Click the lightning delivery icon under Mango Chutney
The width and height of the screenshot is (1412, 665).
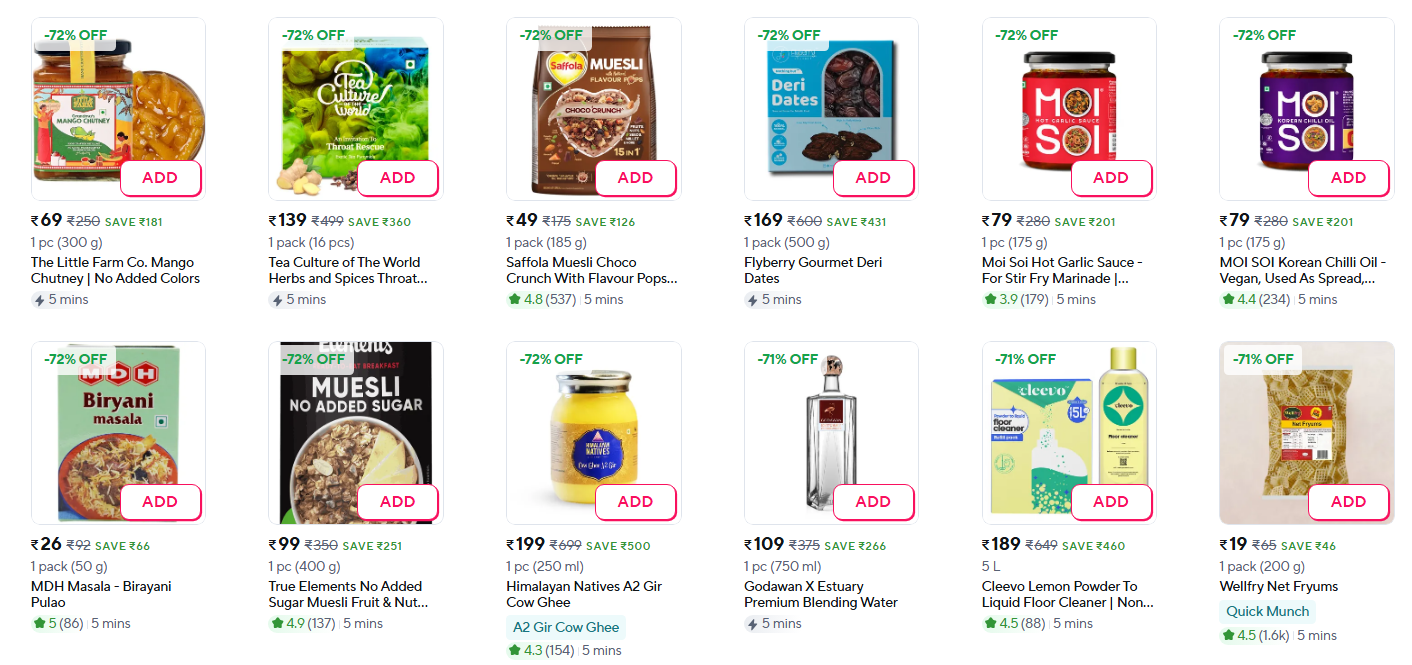tap(38, 299)
